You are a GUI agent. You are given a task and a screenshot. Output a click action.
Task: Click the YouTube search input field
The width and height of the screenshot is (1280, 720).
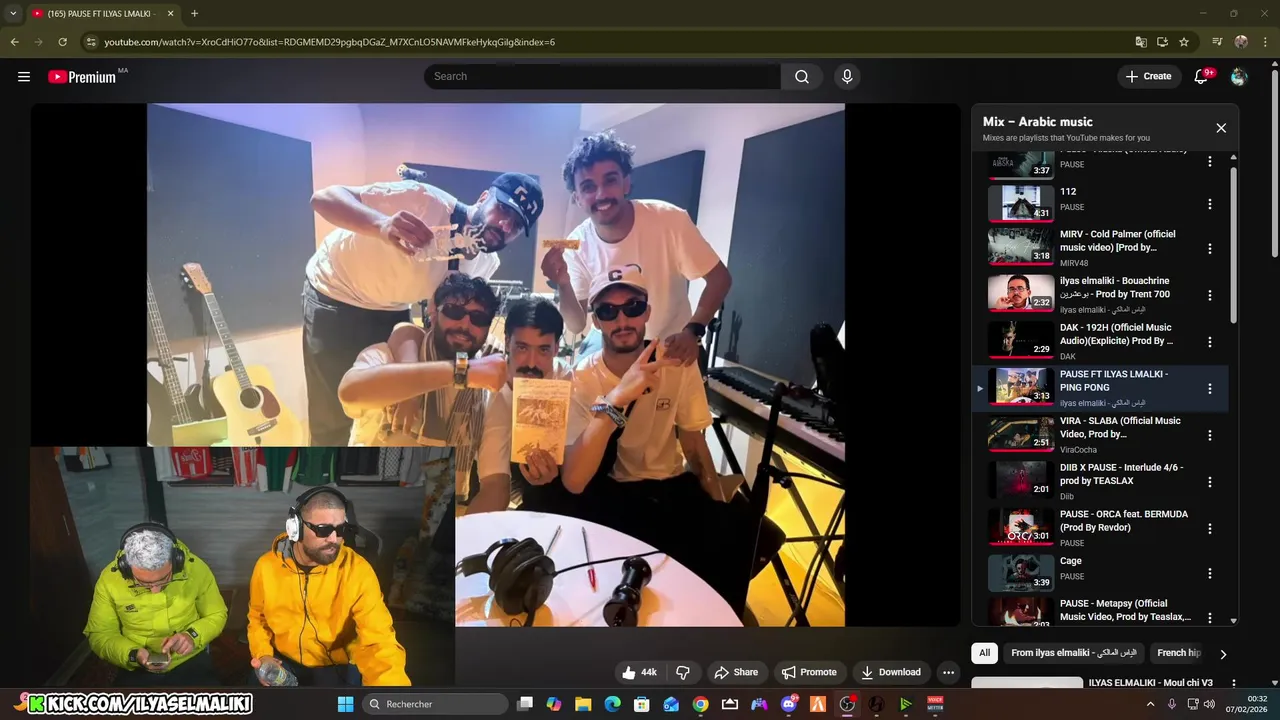(x=602, y=76)
